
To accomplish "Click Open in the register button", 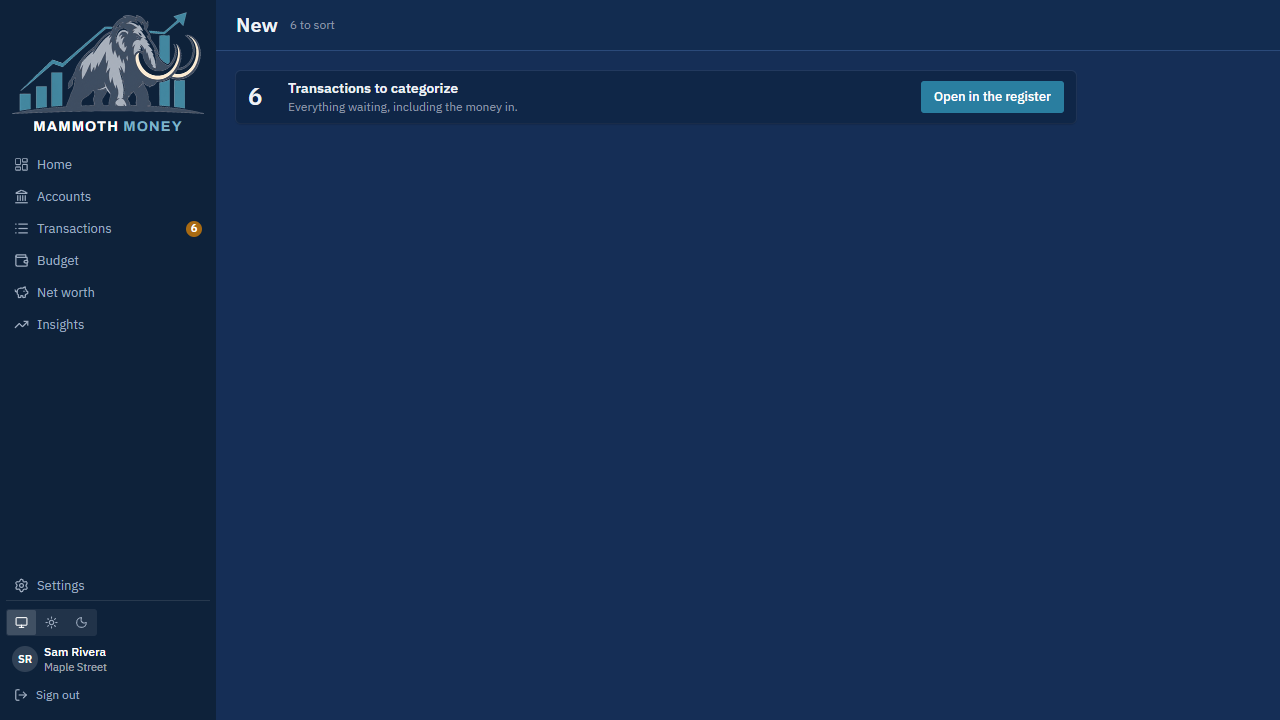I will coord(992,97).
